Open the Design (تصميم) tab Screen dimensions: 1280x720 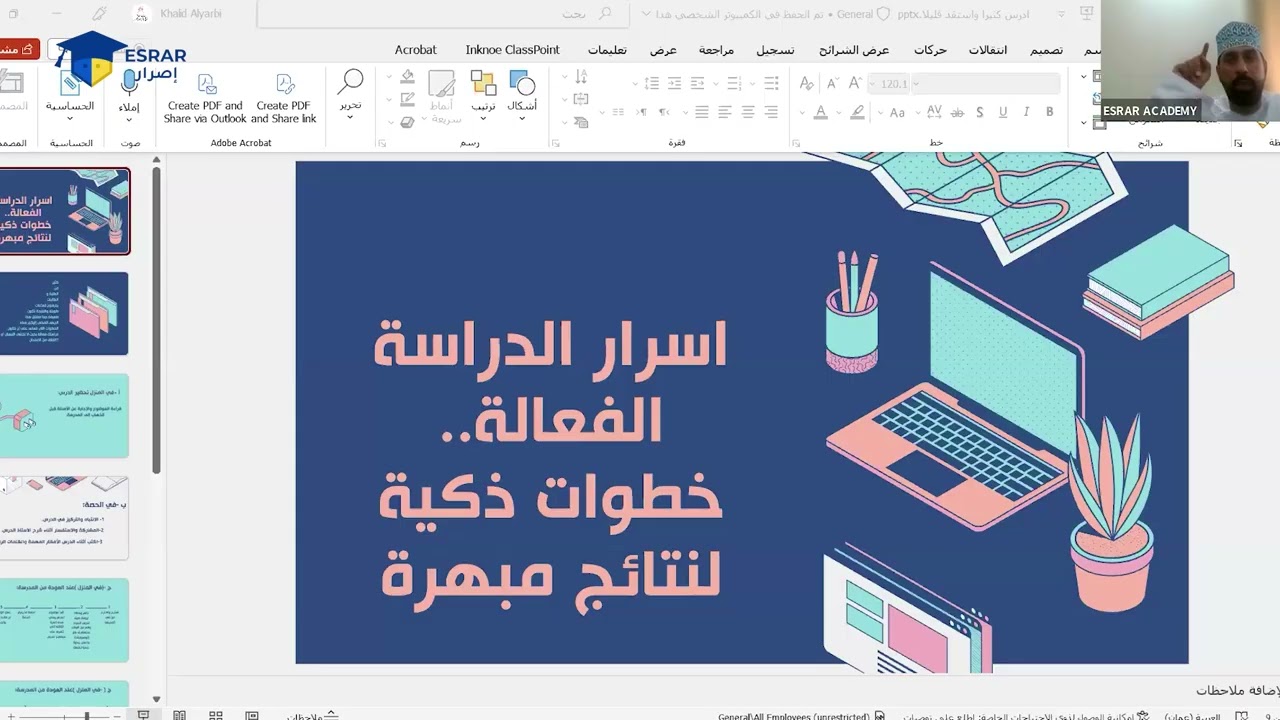point(1046,50)
